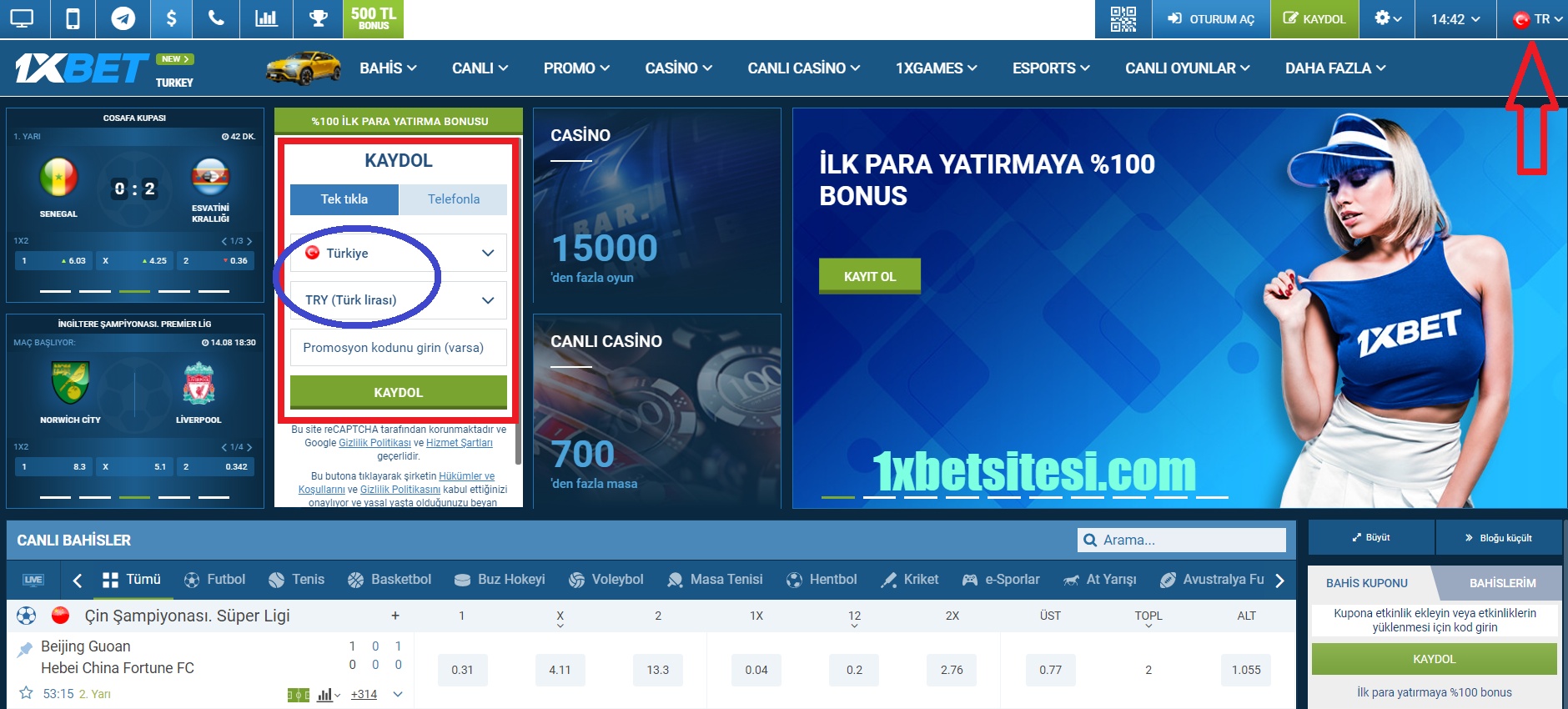Screen dimensions: 1568x709
Task: Click the 500 TL BONUS button
Action: pos(373,18)
